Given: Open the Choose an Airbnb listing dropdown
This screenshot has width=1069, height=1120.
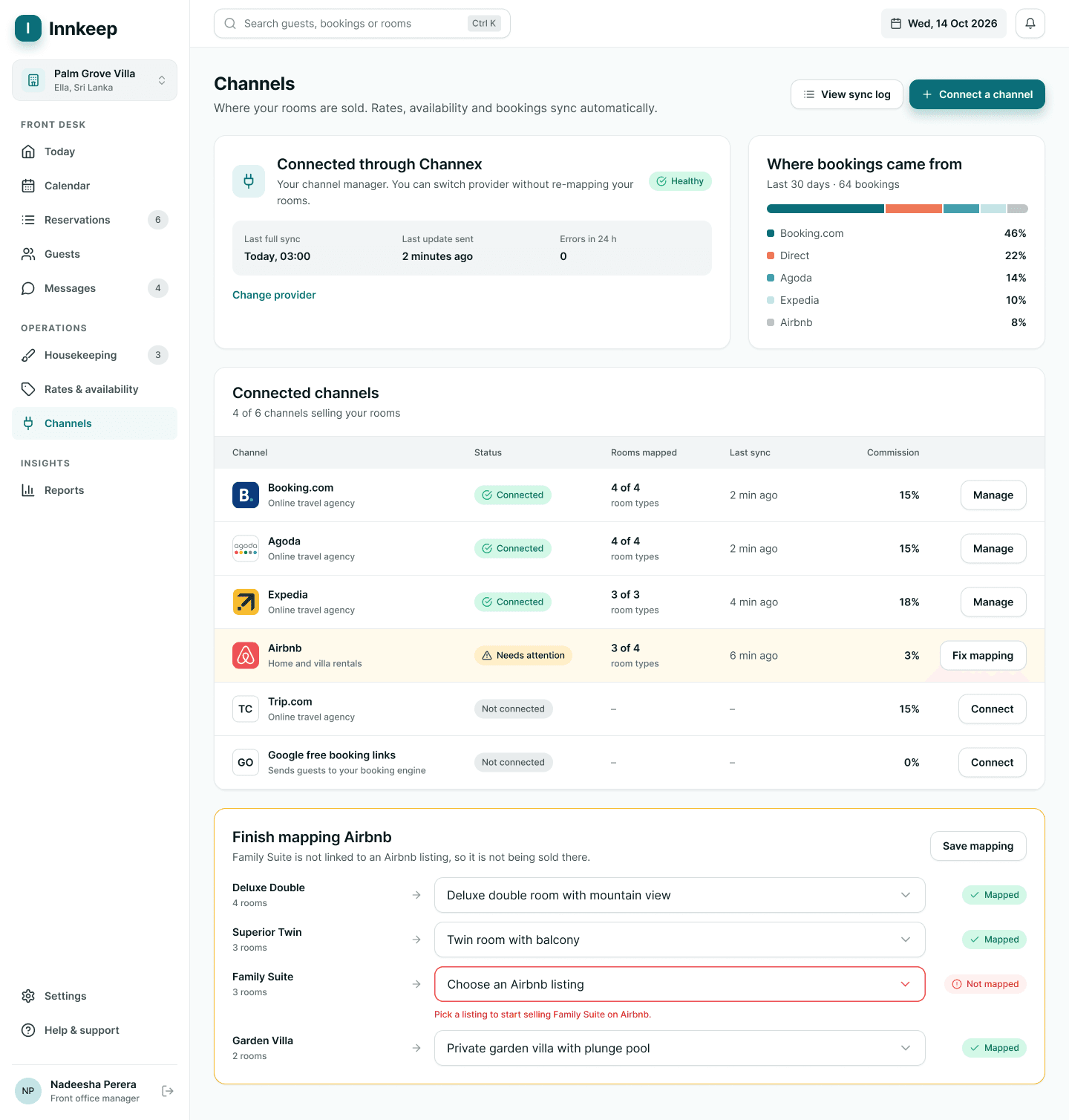Looking at the screenshot, I should pyautogui.click(x=680, y=984).
